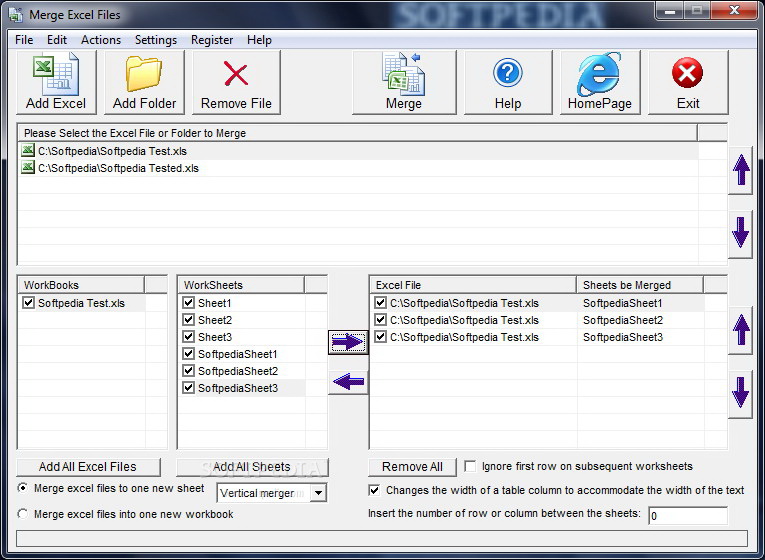
Task: Open the Register menu
Action: coord(212,40)
